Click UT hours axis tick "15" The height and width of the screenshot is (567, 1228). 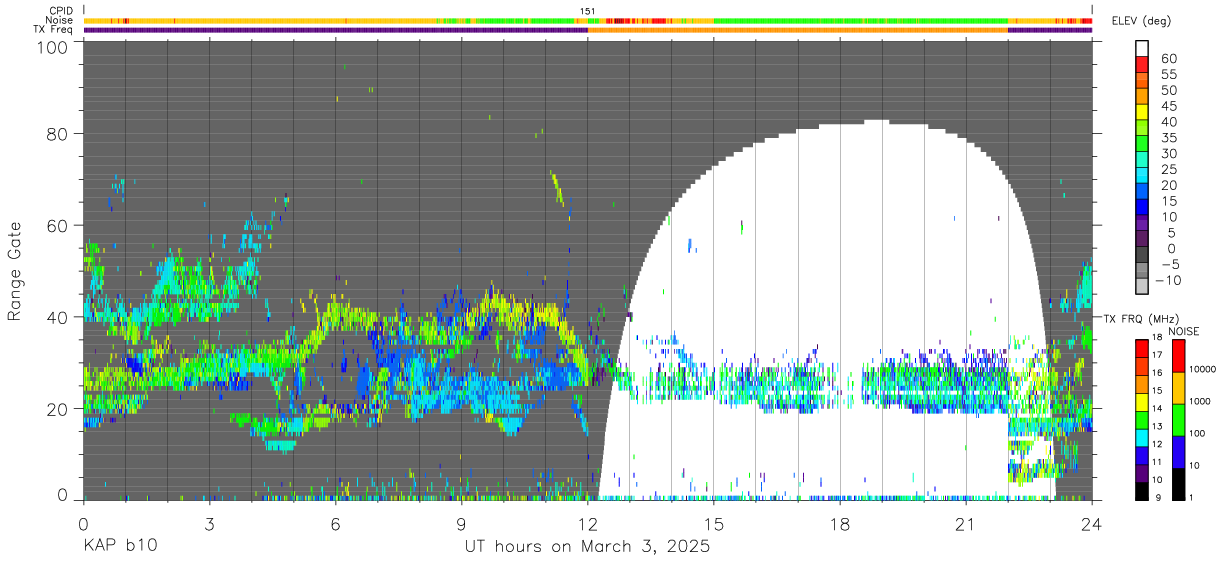[x=713, y=524]
